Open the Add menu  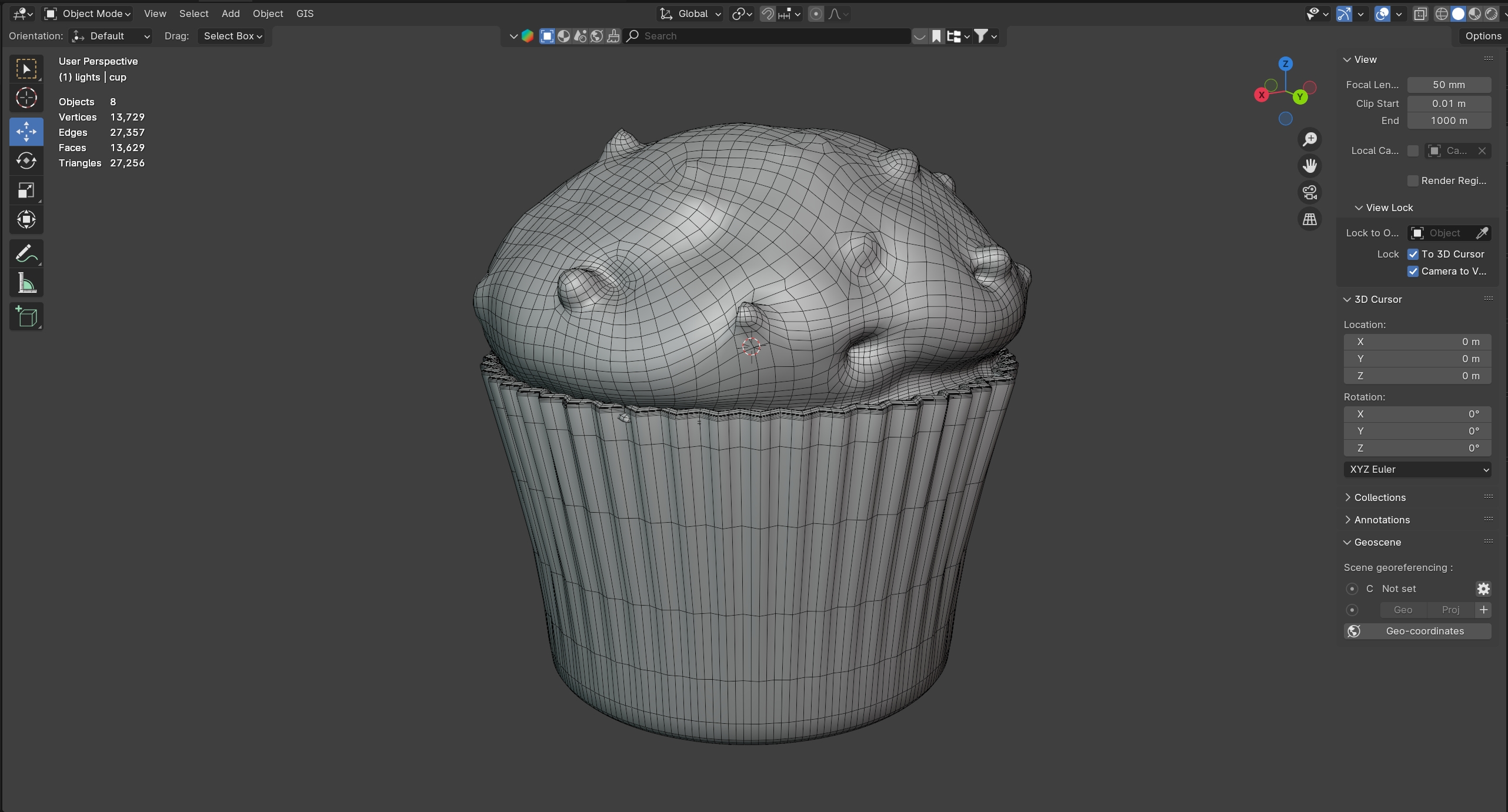[231, 14]
